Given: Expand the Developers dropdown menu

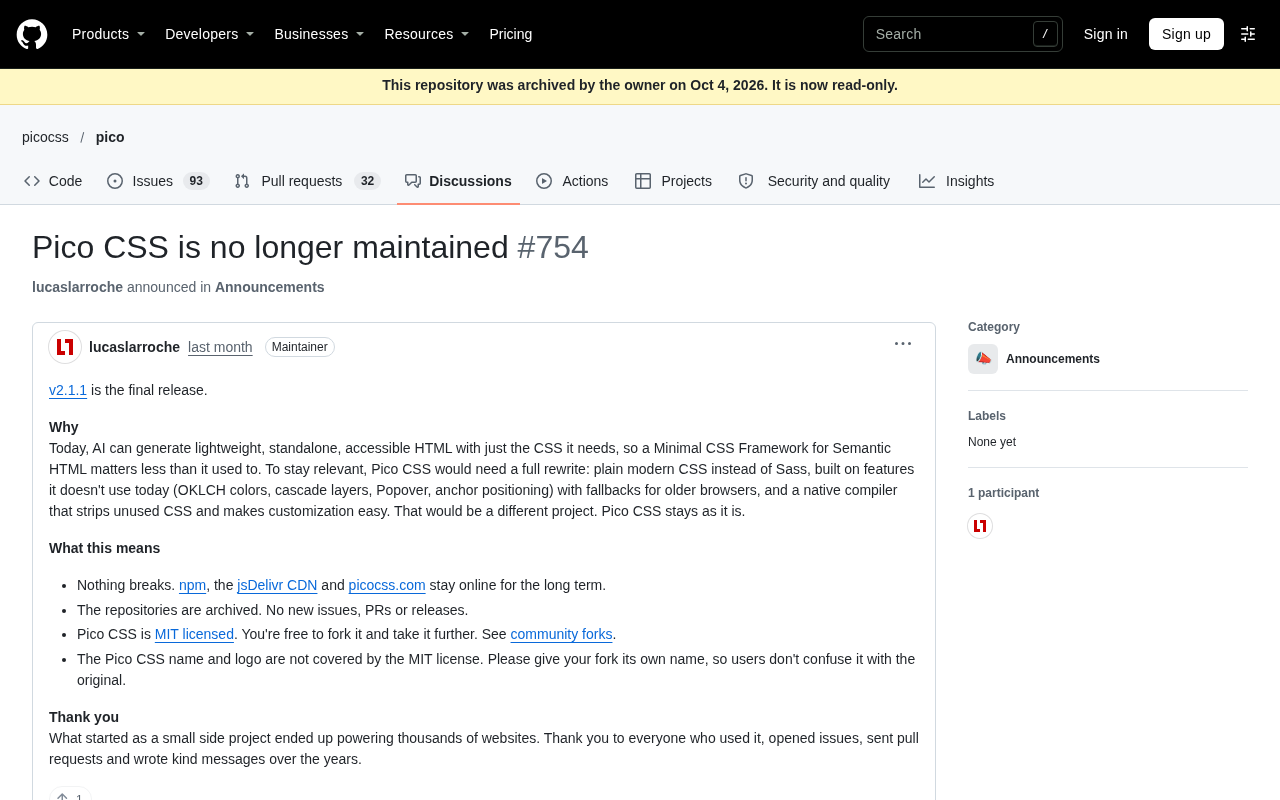Looking at the screenshot, I should pos(210,34).
